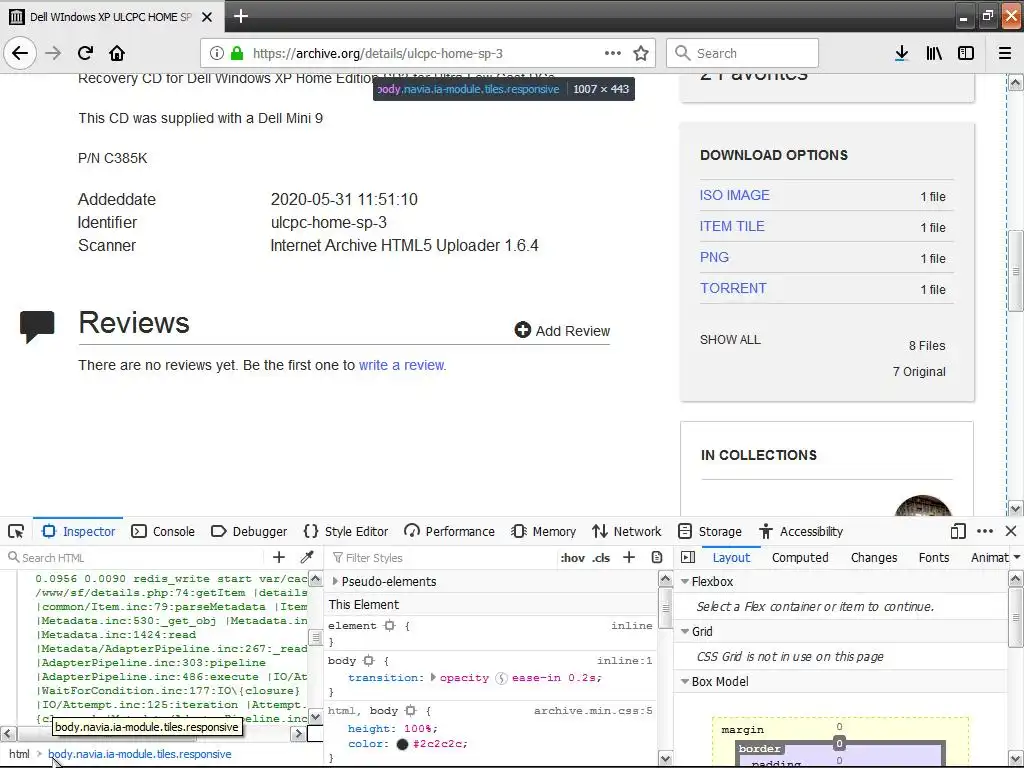The height and width of the screenshot is (768, 1024).
Task: Toggle the sidebar icon in the toolbar
Action: pyautogui.click(x=966, y=54)
